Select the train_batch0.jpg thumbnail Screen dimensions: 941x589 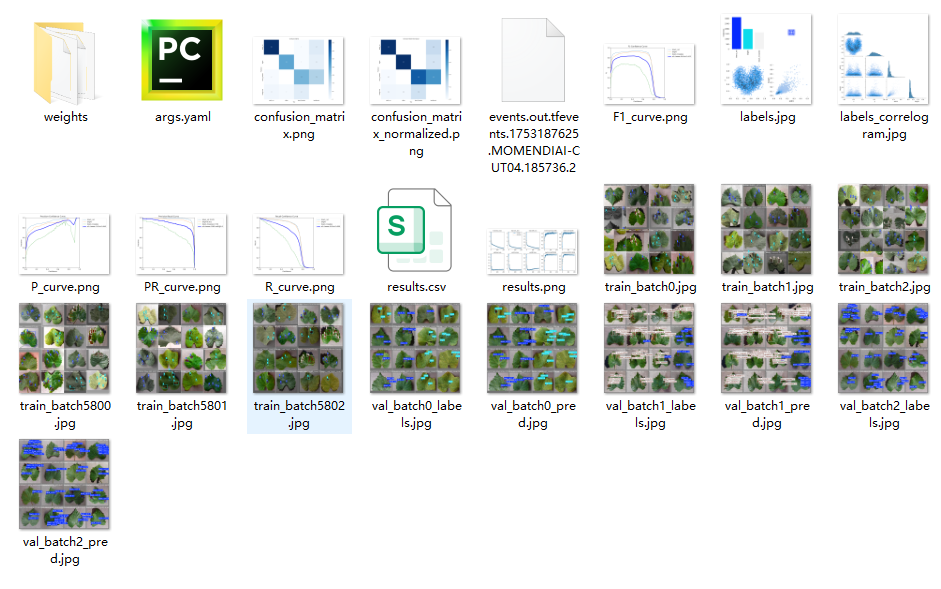tap(649, 229)
